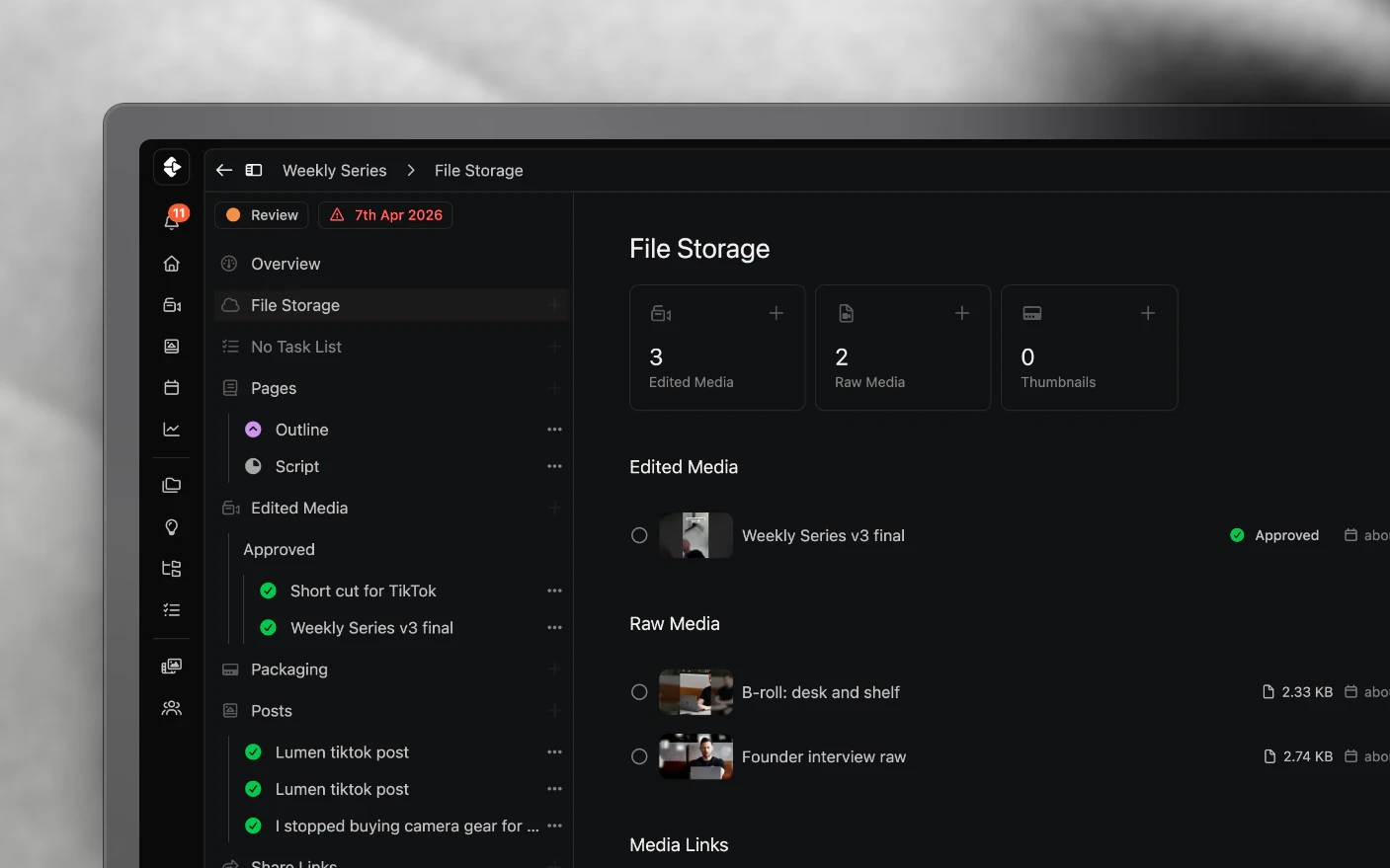Open the Founder interview raw thumbnail
Screen dimensions: 1390x868
click(x=696, y=756)
